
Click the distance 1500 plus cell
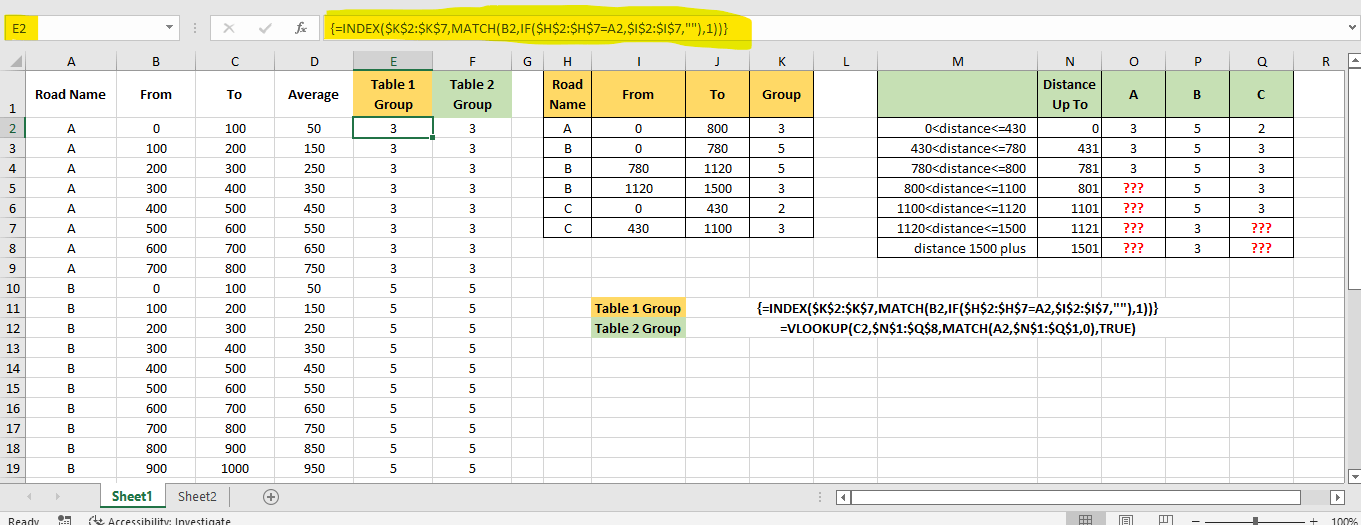[957, 248]
